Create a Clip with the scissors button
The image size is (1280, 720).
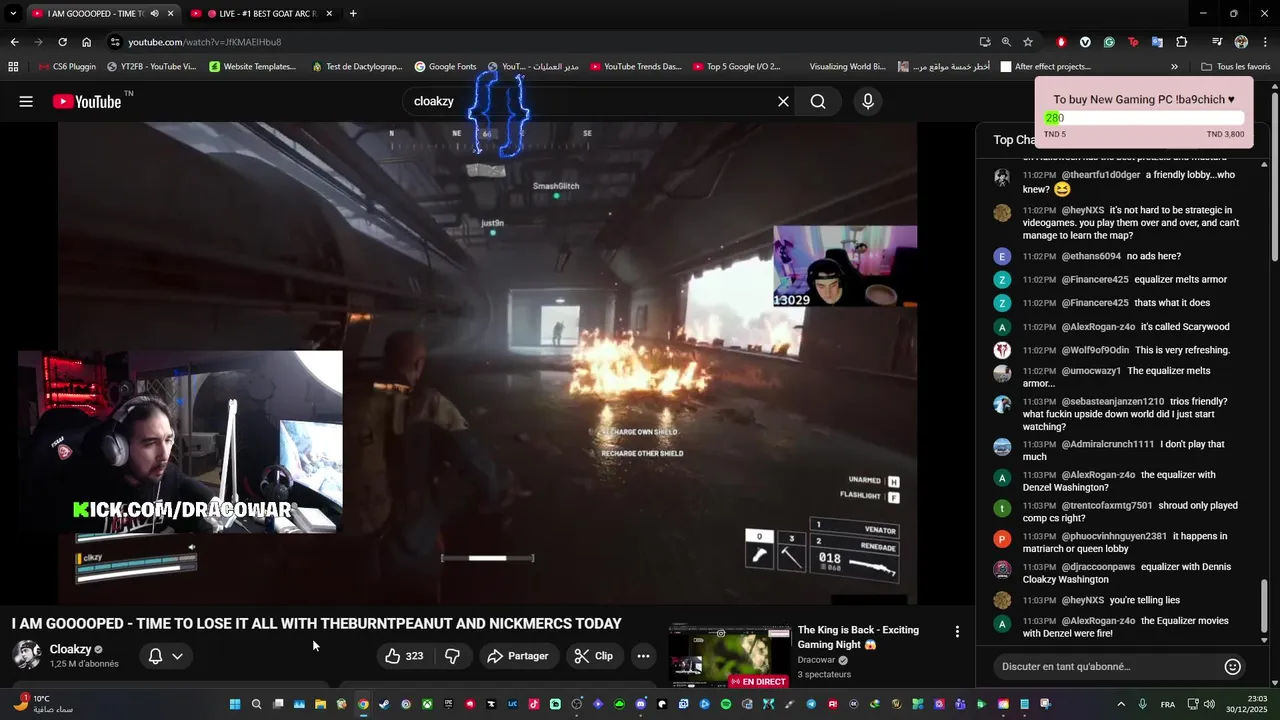tap(593, 656)
